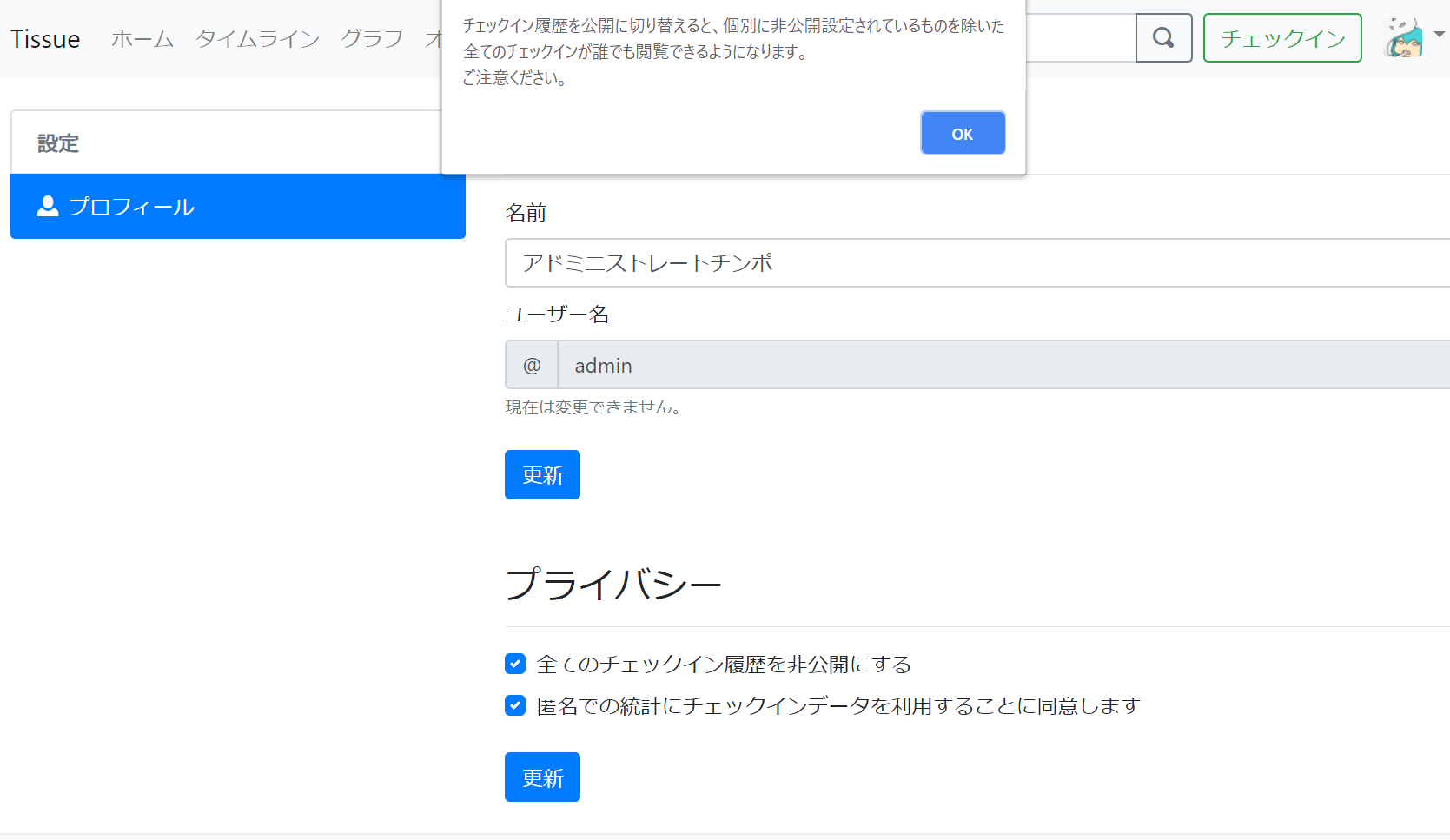Click the 全てのチェックイン履歴を非公開にする label text
Screen dimensions: 1450x840
(x=724, y=665)
